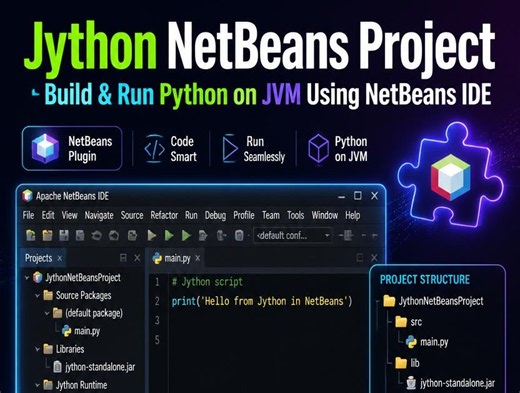Open the File menu
The image size is (520, 393).
pos(28,215)
